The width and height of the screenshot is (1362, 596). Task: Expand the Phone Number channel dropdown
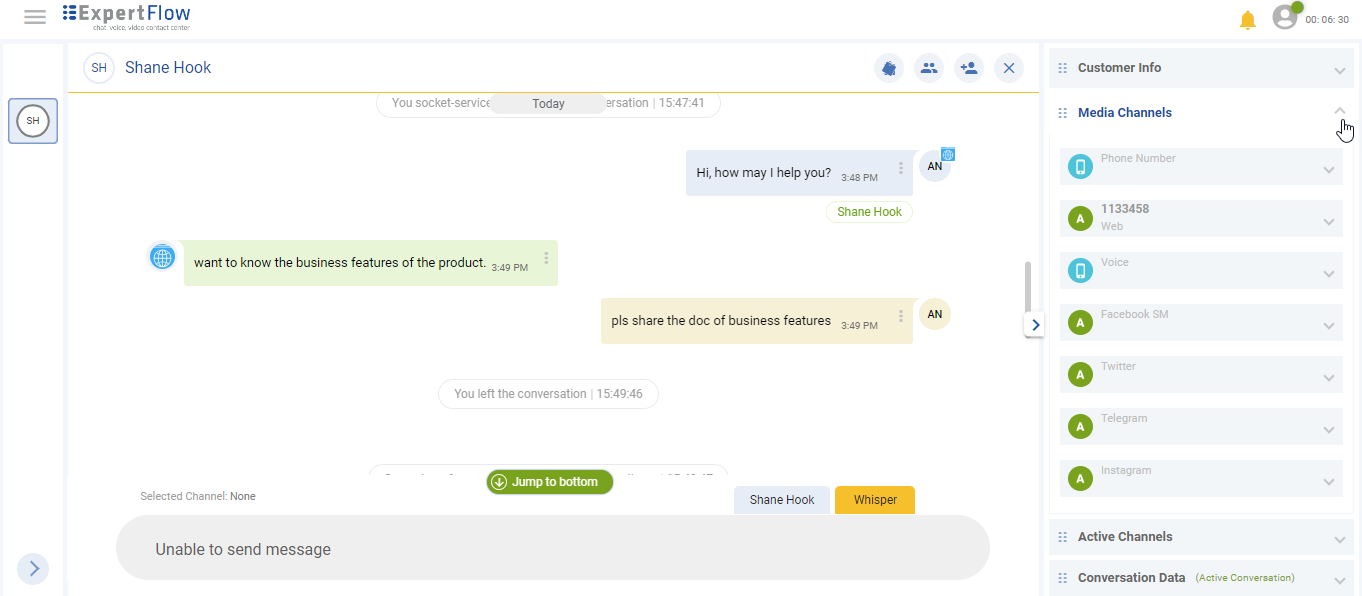pyautogui.click(x=1328, y=169)
